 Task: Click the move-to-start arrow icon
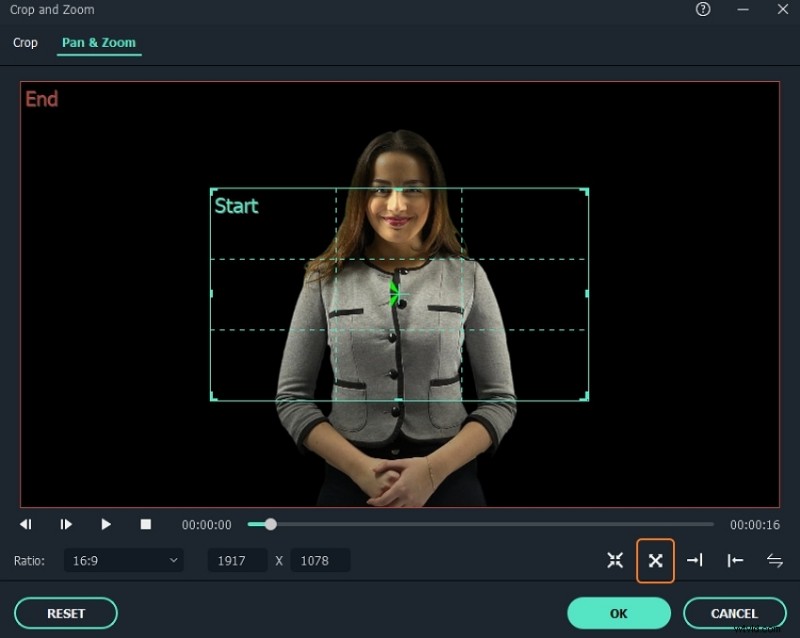735,560
